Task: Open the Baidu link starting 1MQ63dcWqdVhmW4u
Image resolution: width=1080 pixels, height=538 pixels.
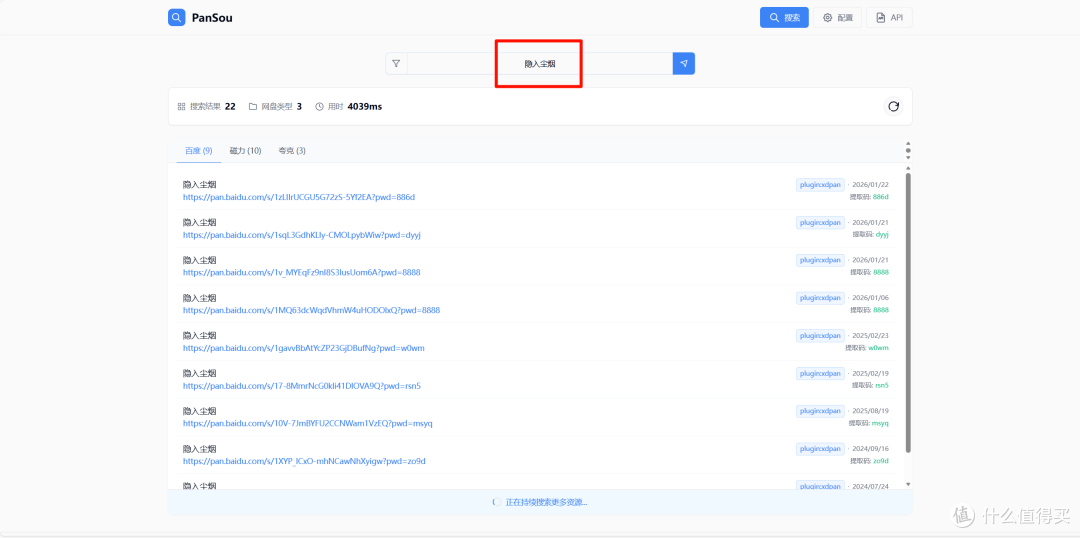Action: [311, 310]
